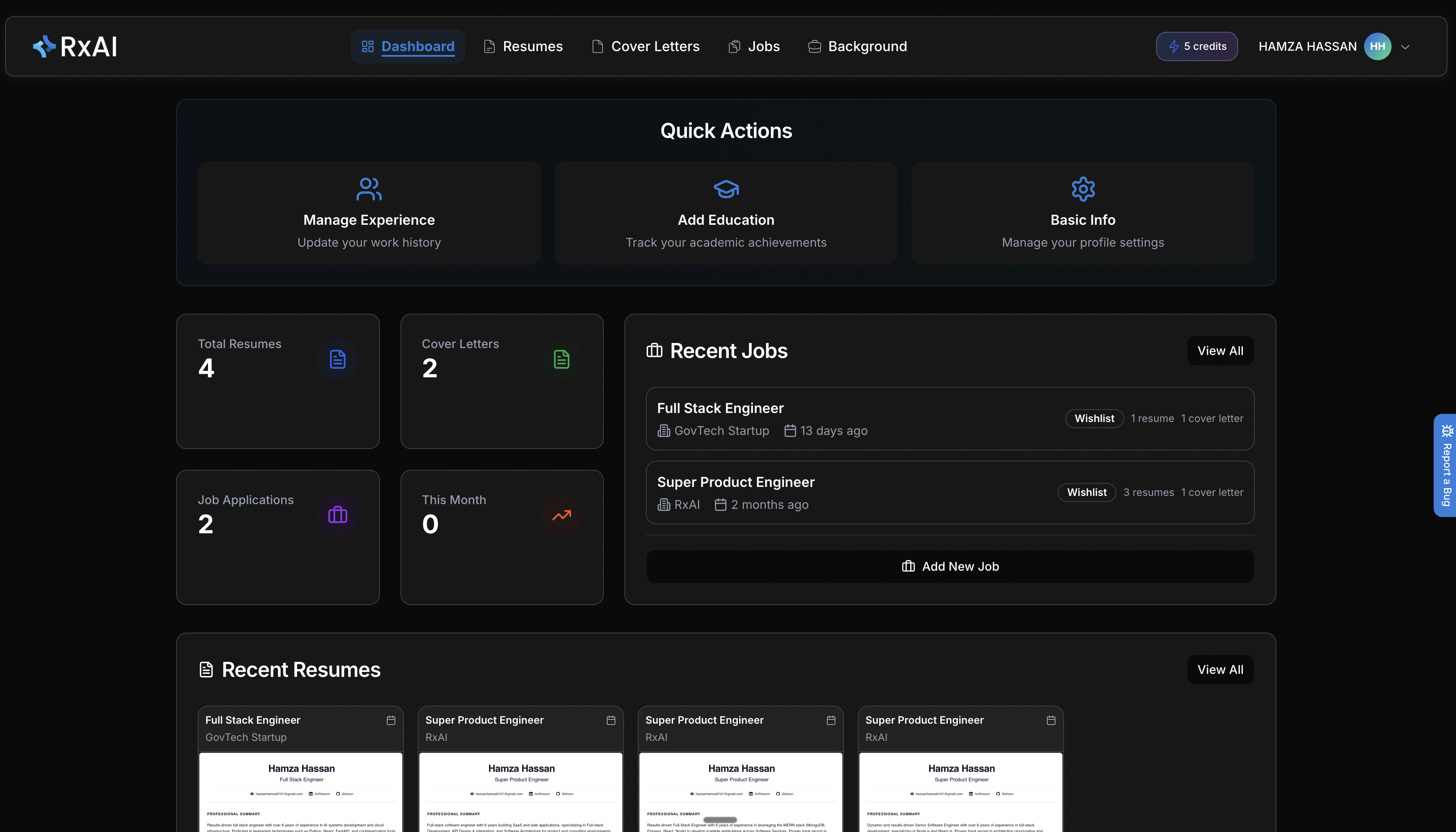Open Manage Experience quick action icon

click(x=369, y=189)
